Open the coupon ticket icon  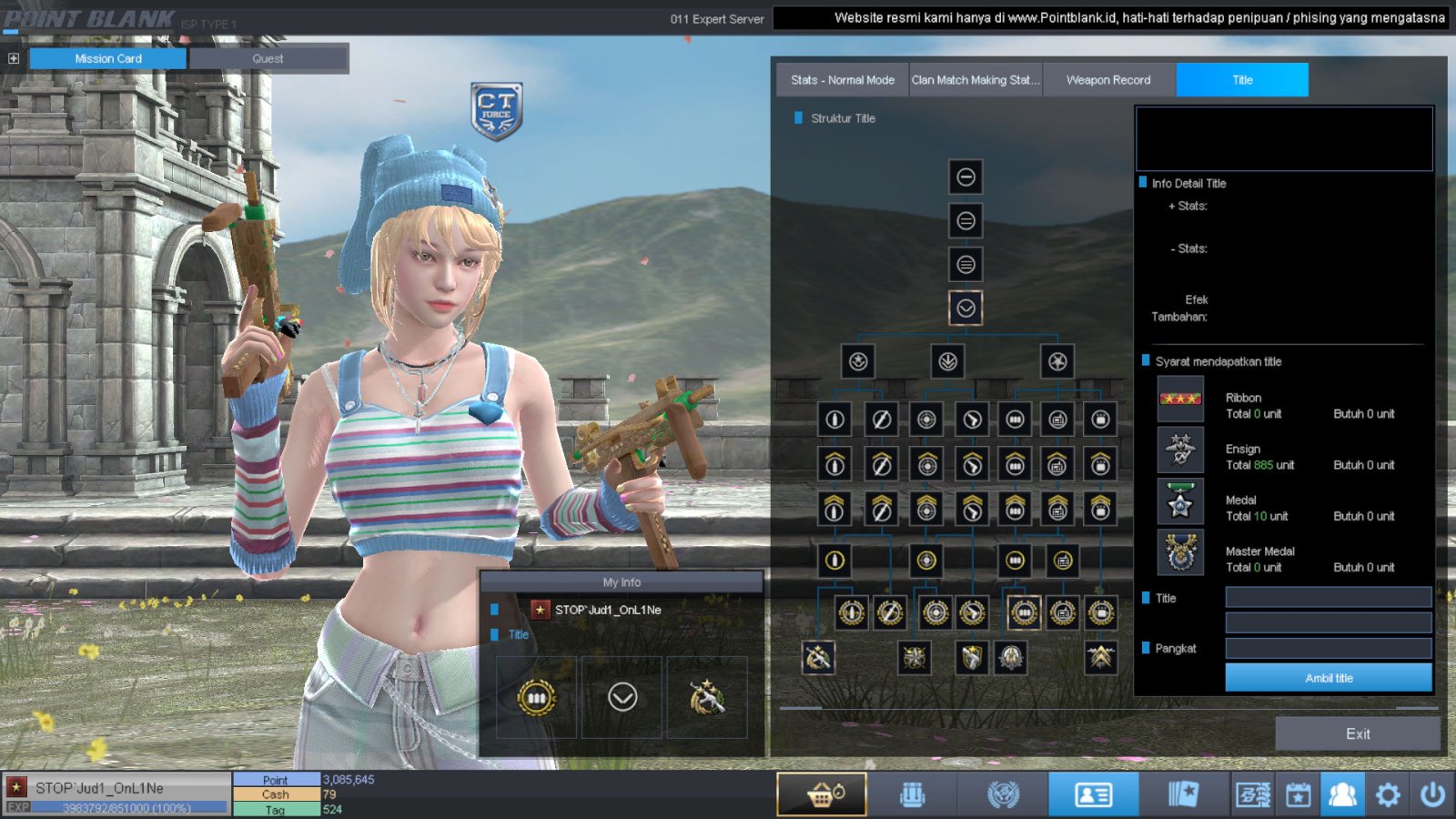click(1253, 794)
